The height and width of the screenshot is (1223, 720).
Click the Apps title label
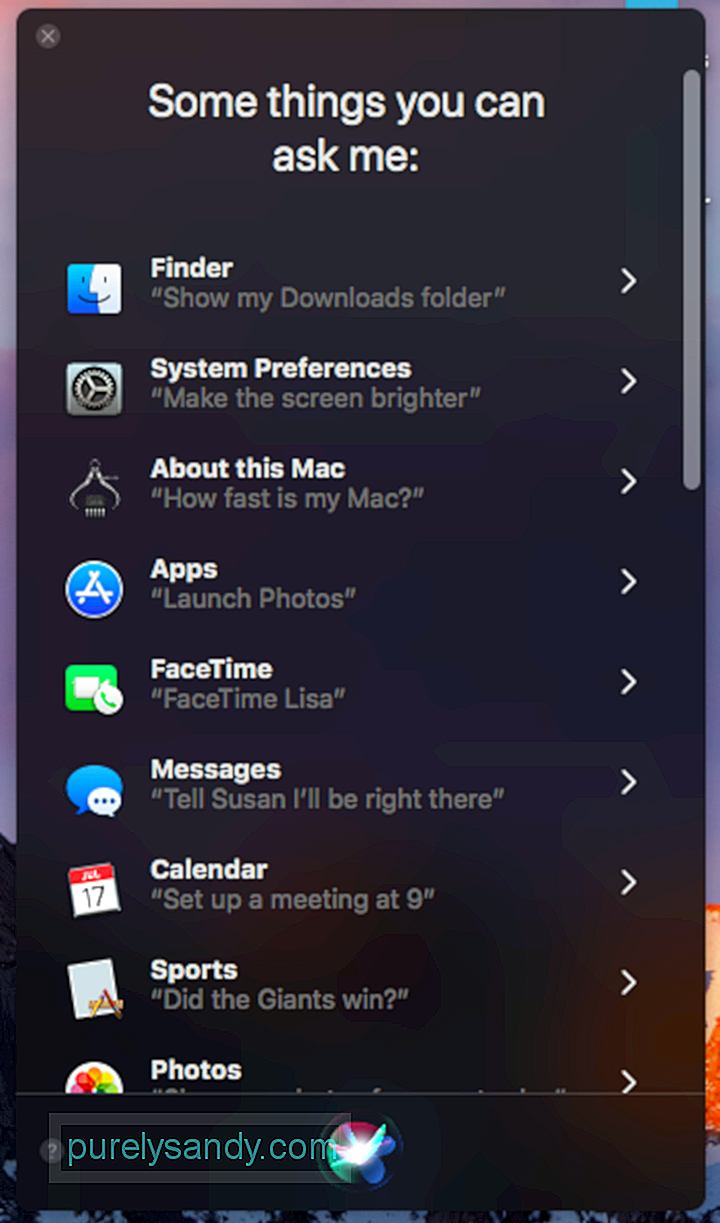[184, 569]
